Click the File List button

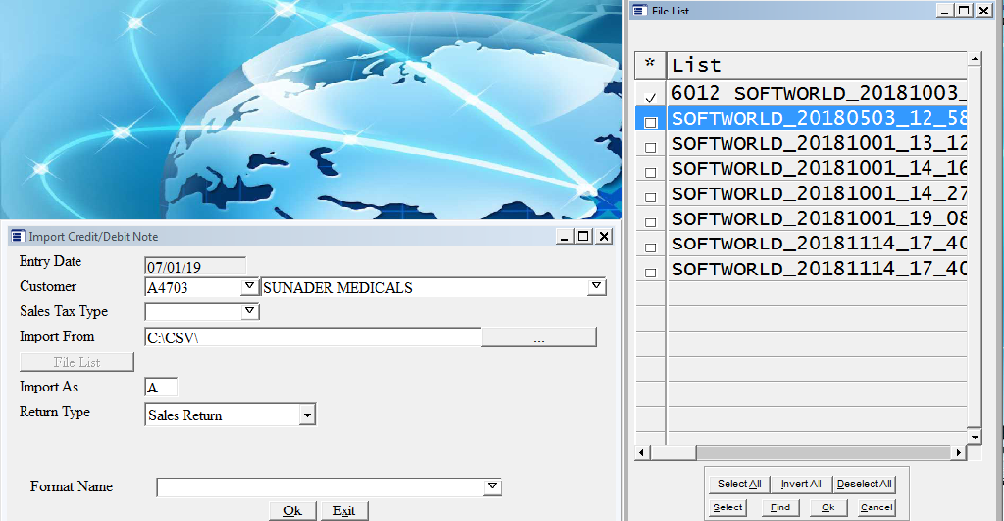(x=77, y=362)
